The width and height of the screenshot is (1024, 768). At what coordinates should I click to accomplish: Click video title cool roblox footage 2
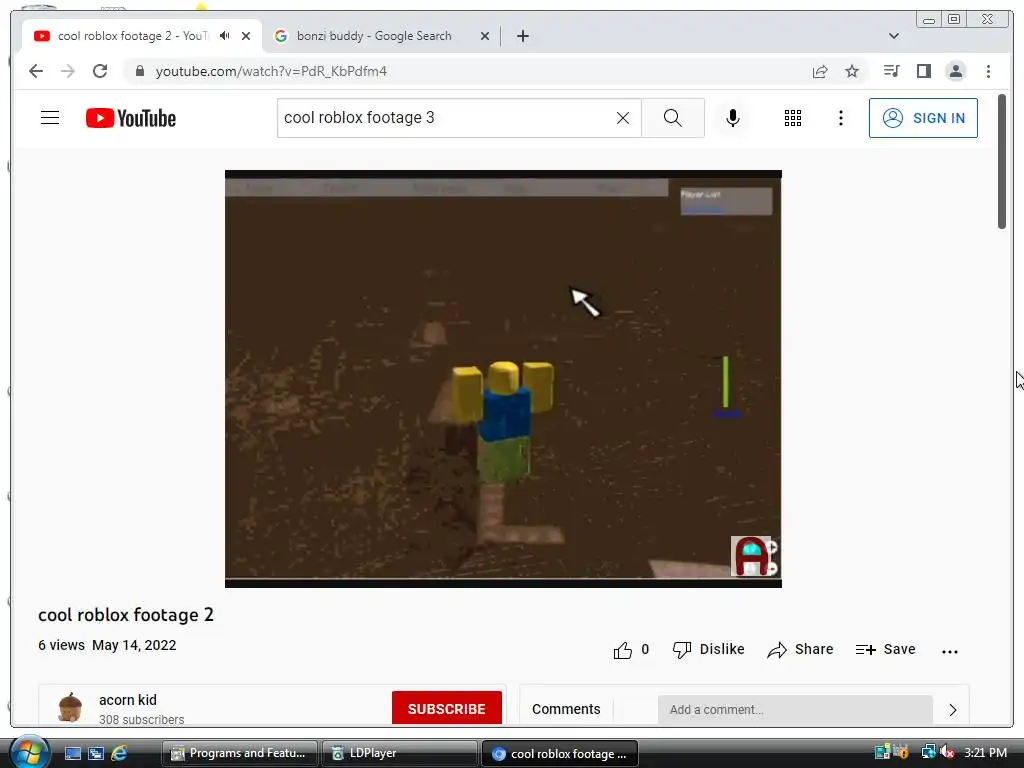click(x=126, y=615)
